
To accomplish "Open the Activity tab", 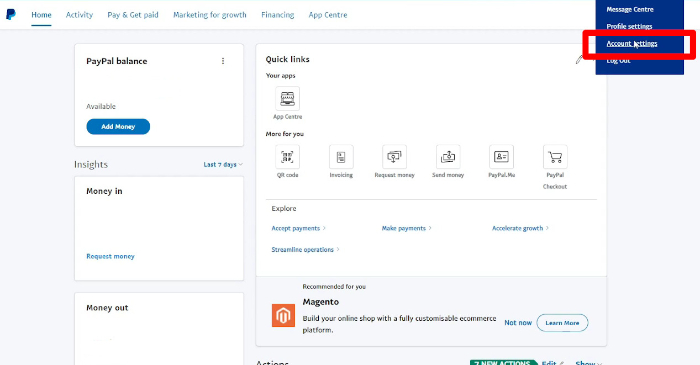I will (x=79, y=15).
